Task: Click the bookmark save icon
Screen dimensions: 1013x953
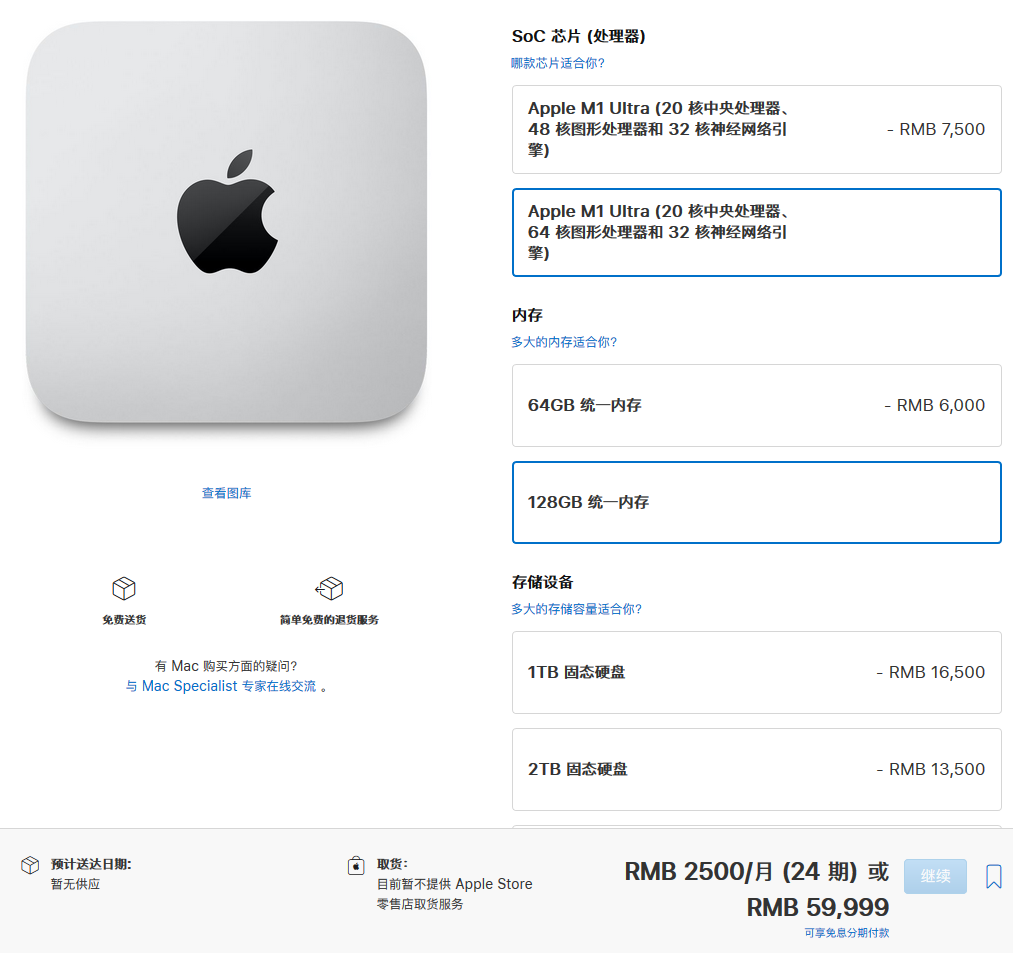Action: pyautogui.click(x=994, y=877)
